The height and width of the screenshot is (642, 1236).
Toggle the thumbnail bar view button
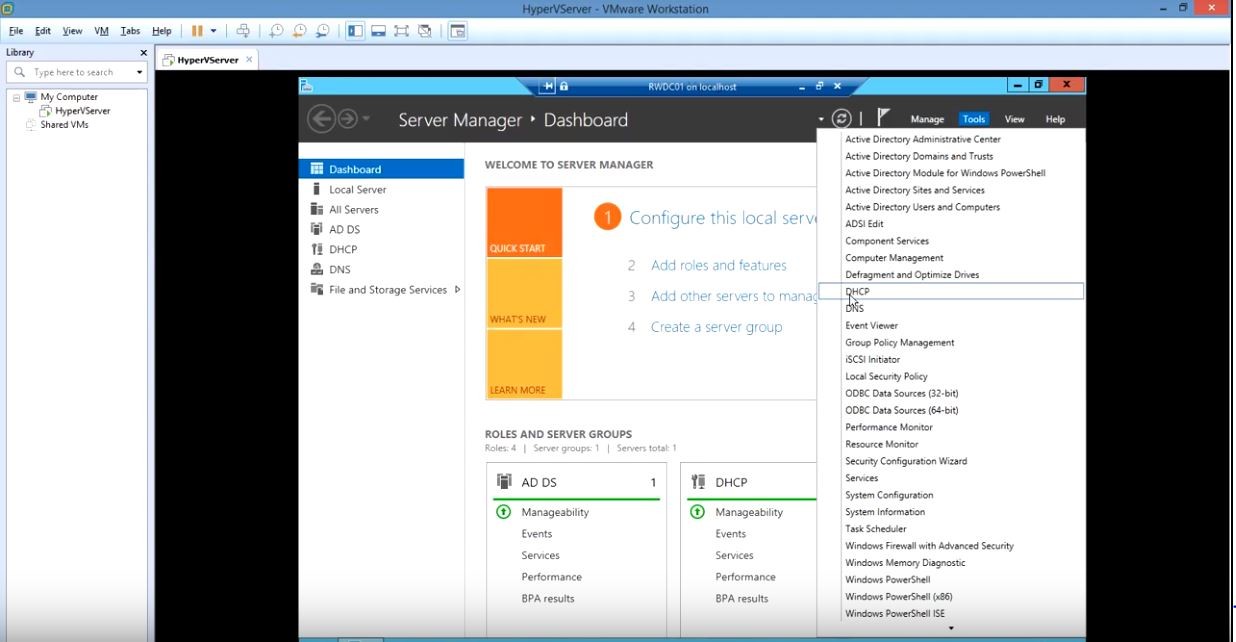point(378,31)
